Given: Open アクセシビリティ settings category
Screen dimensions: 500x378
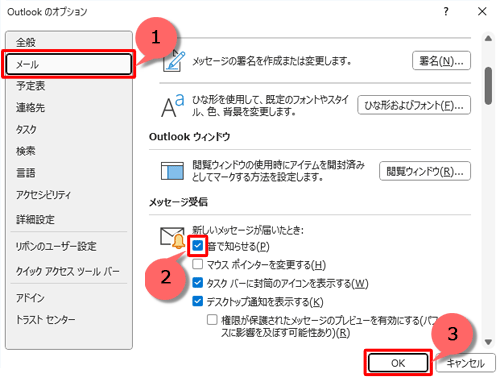Looking at the screenshot, I should 69,195.
